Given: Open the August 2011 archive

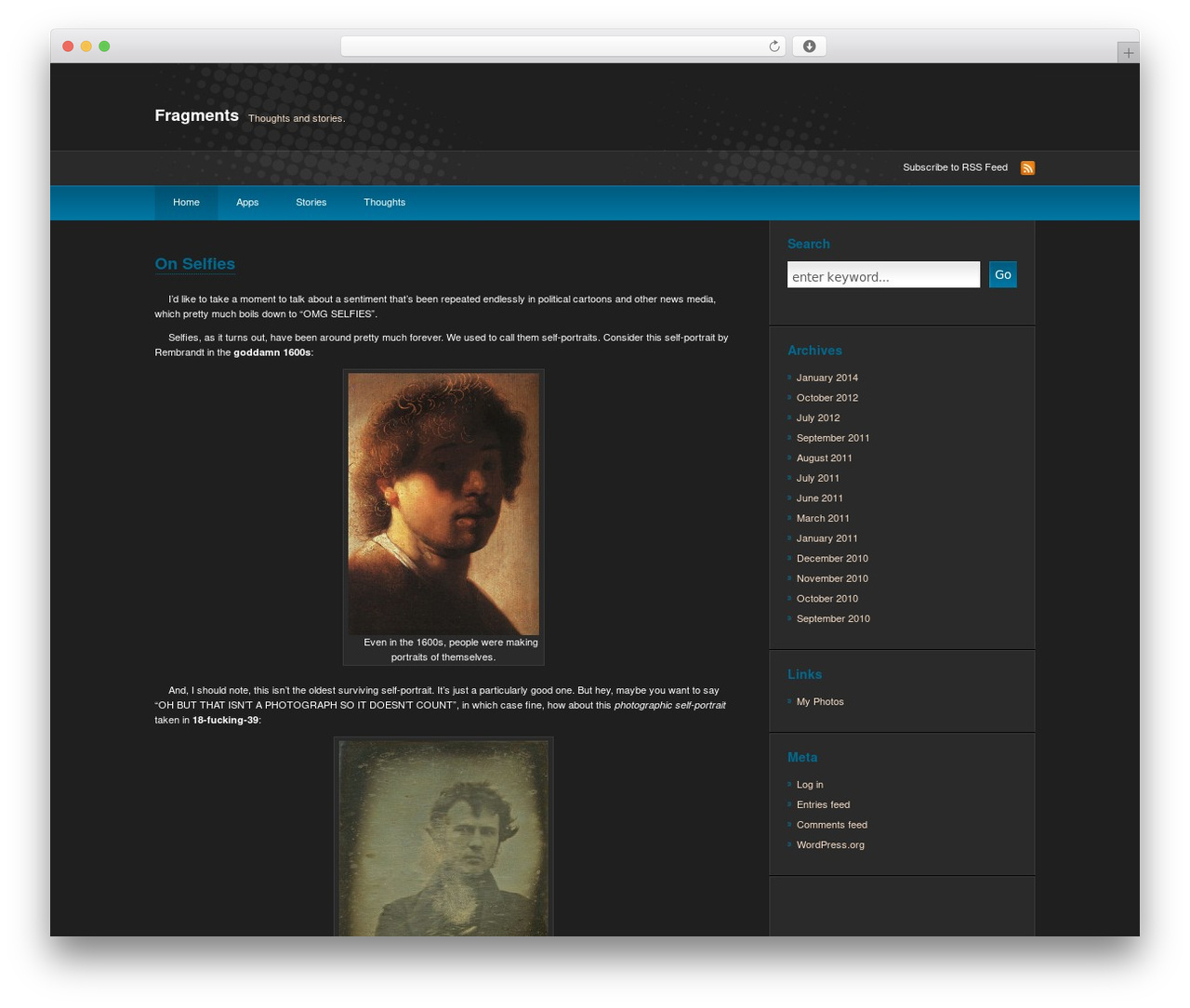Looking at the screenshot, I should pyautogui.click(x=825, y=458).
